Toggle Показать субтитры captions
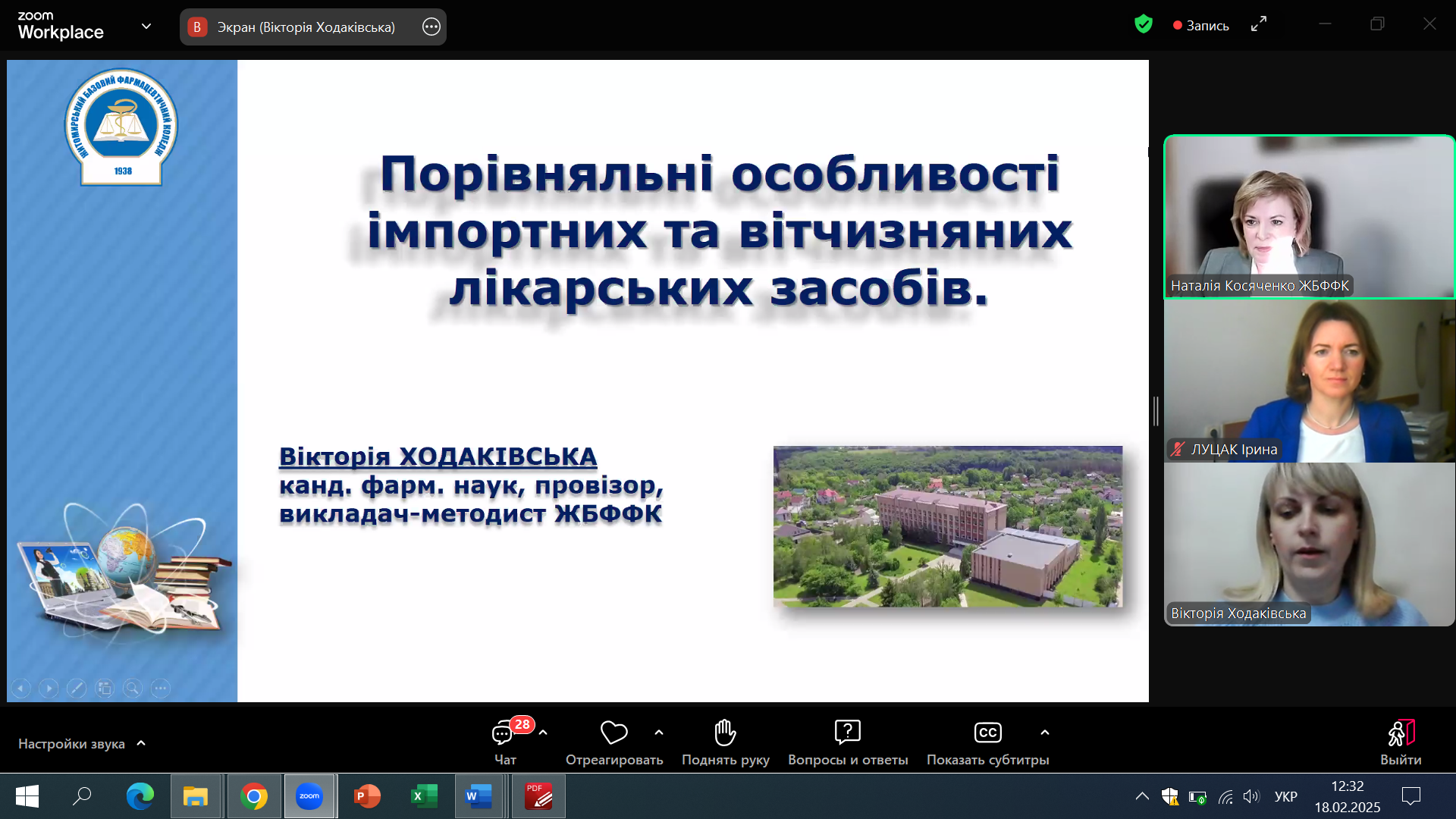This screenshot has width=1456, height=819. 987,733
